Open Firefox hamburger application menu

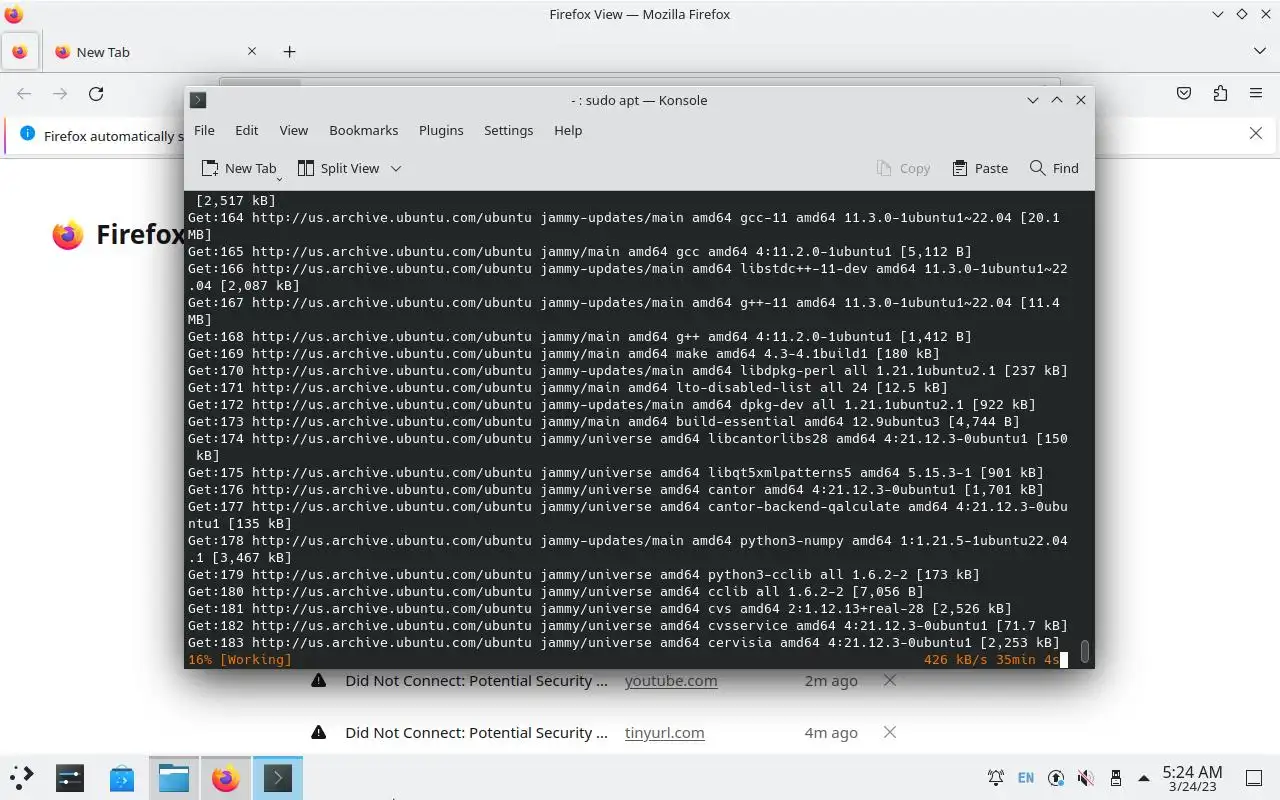coord(1256,93)
